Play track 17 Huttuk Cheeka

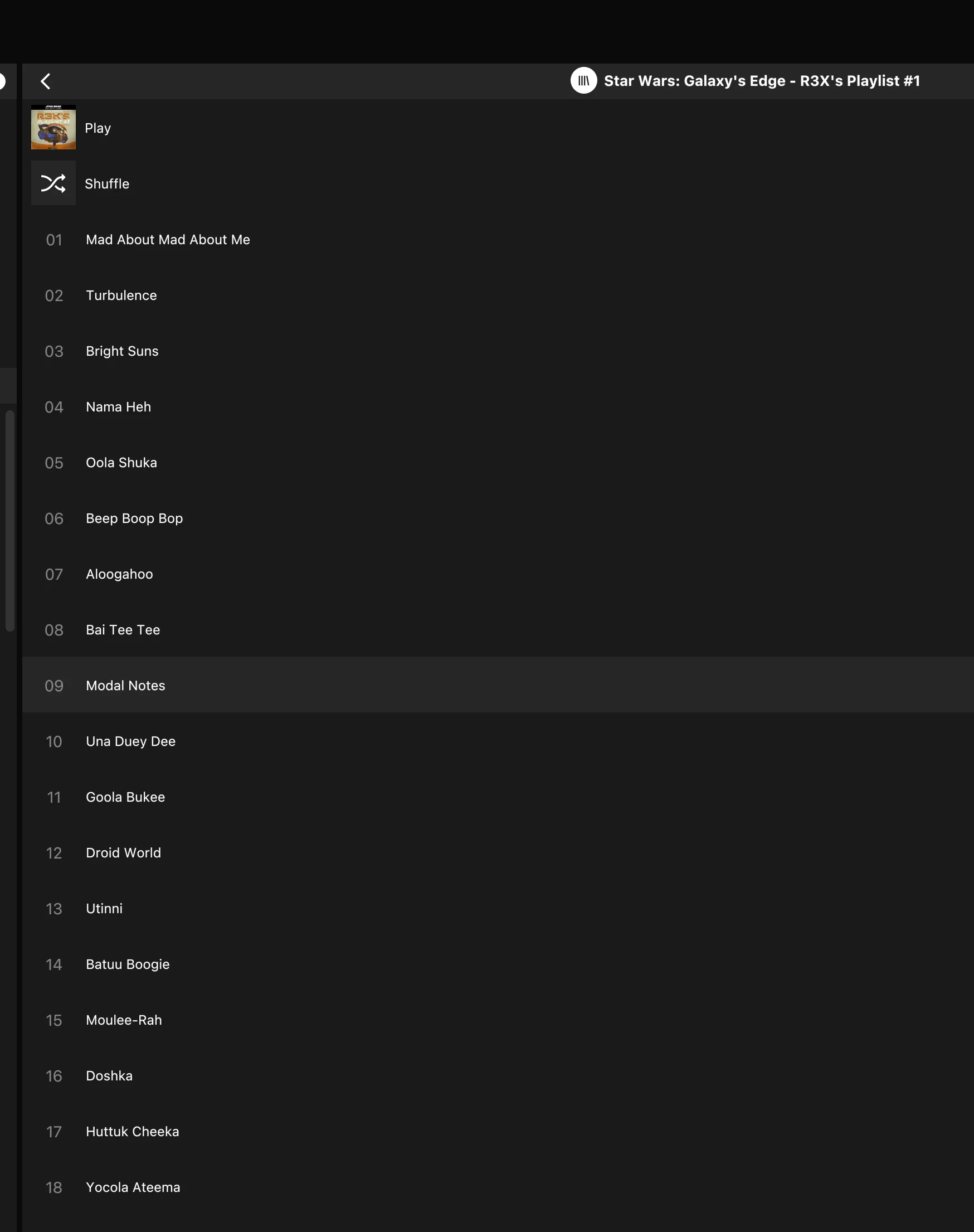point(132,1132)
